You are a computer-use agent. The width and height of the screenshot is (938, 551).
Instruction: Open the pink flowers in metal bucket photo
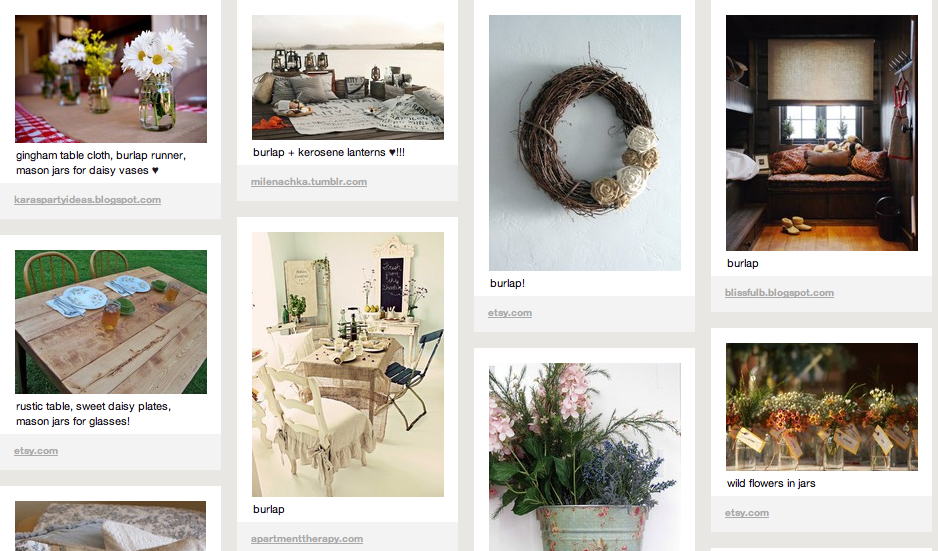tap(584, 457)
